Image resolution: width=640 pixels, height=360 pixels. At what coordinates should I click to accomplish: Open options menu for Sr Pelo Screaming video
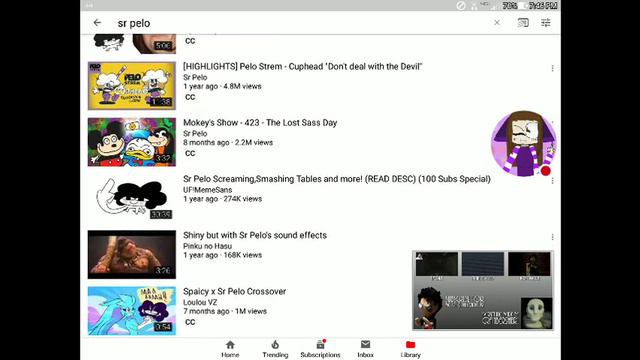(x=552, y=180)
